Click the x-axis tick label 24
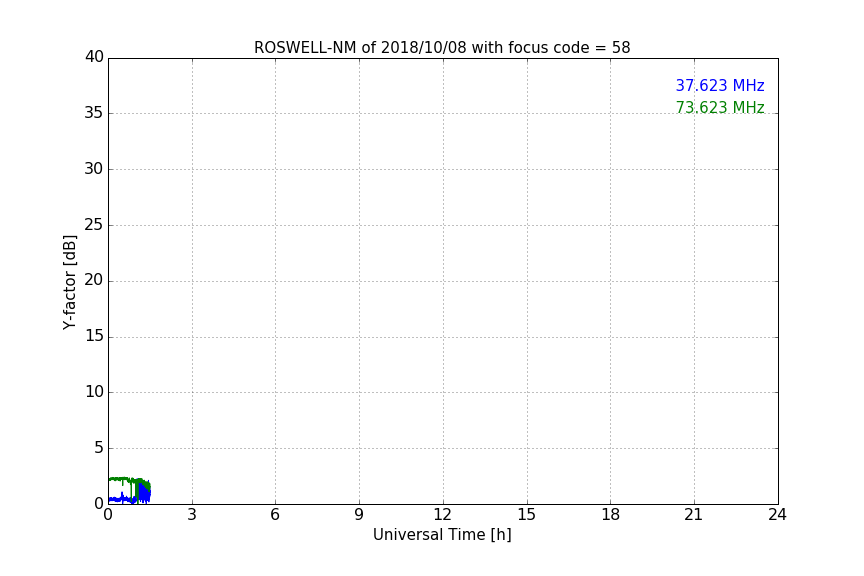 (x=777, y=515)
